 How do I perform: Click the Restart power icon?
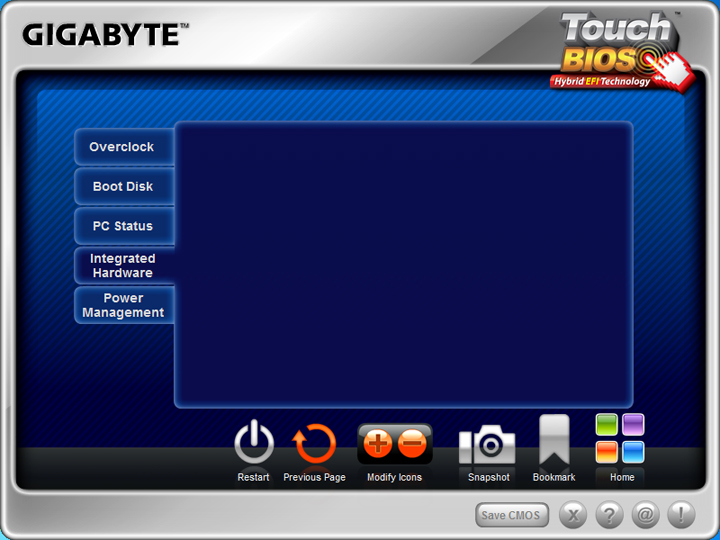254,443
